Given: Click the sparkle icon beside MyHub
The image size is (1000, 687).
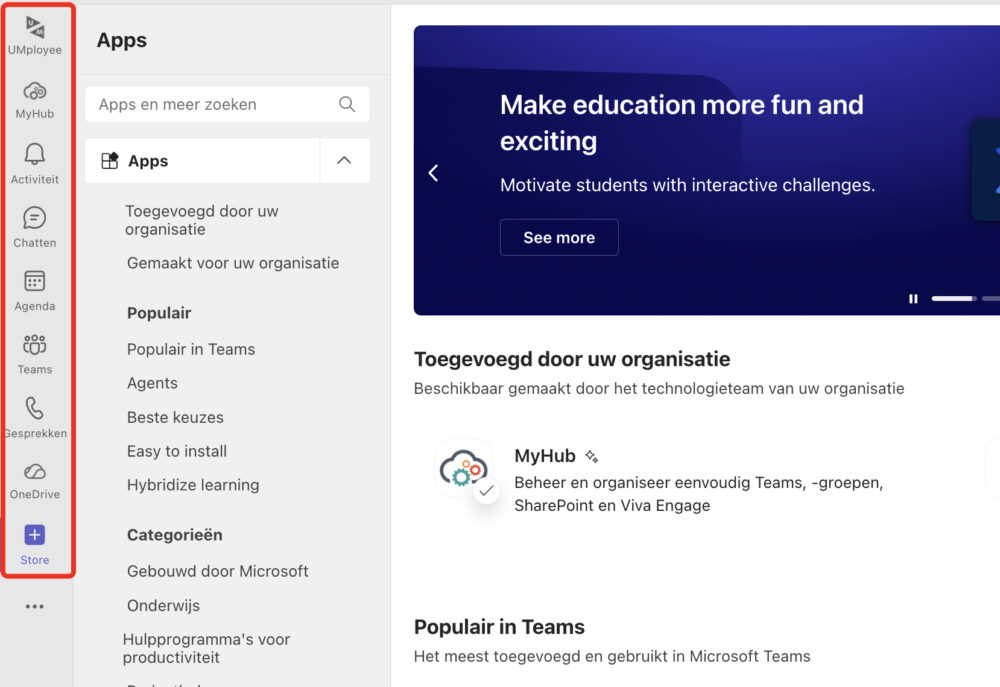Looking at the screenshot, I should [x=591, y=456].
